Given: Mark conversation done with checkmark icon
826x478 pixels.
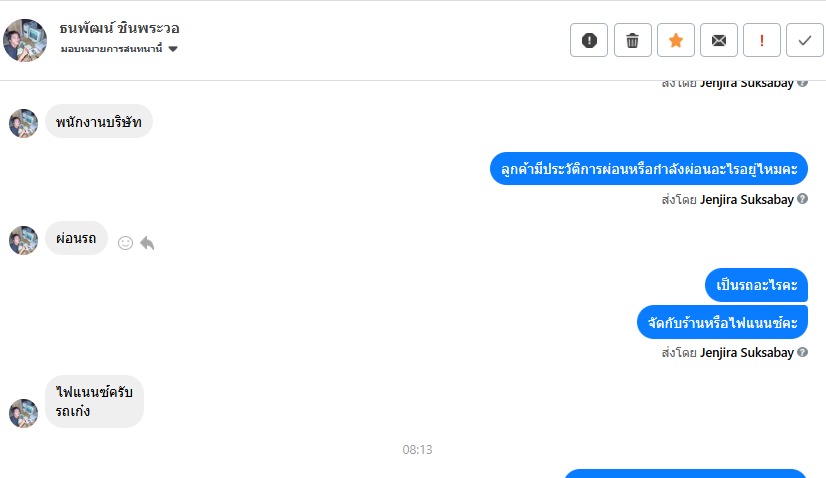Looking at the screenshot, I should click(805, 40).
